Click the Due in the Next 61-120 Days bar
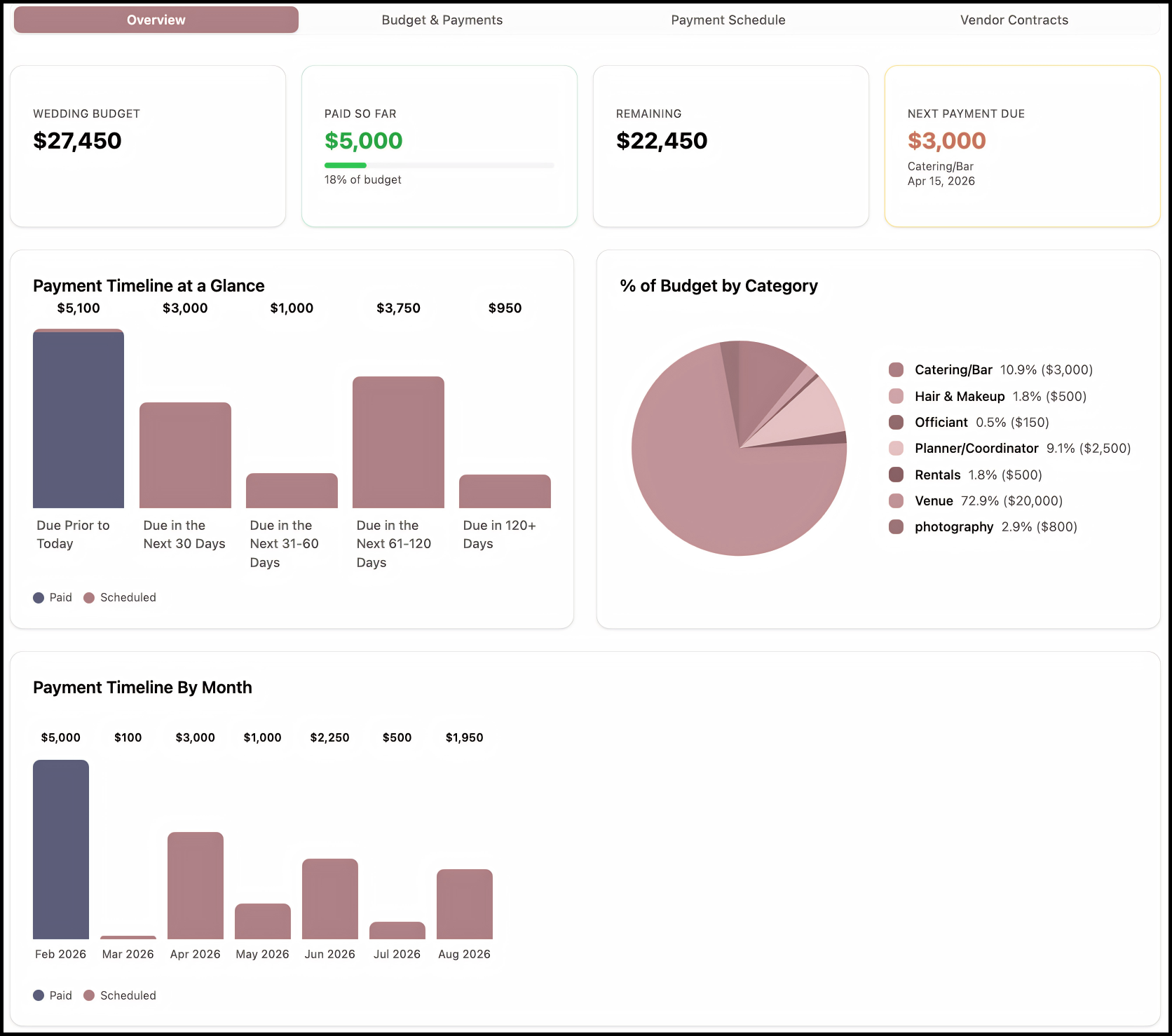 398,442
